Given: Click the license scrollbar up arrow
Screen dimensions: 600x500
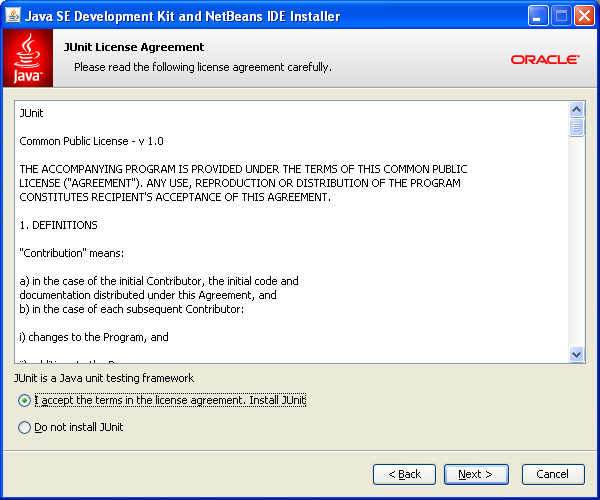Looking at the screenshot, I should [576, 110].
